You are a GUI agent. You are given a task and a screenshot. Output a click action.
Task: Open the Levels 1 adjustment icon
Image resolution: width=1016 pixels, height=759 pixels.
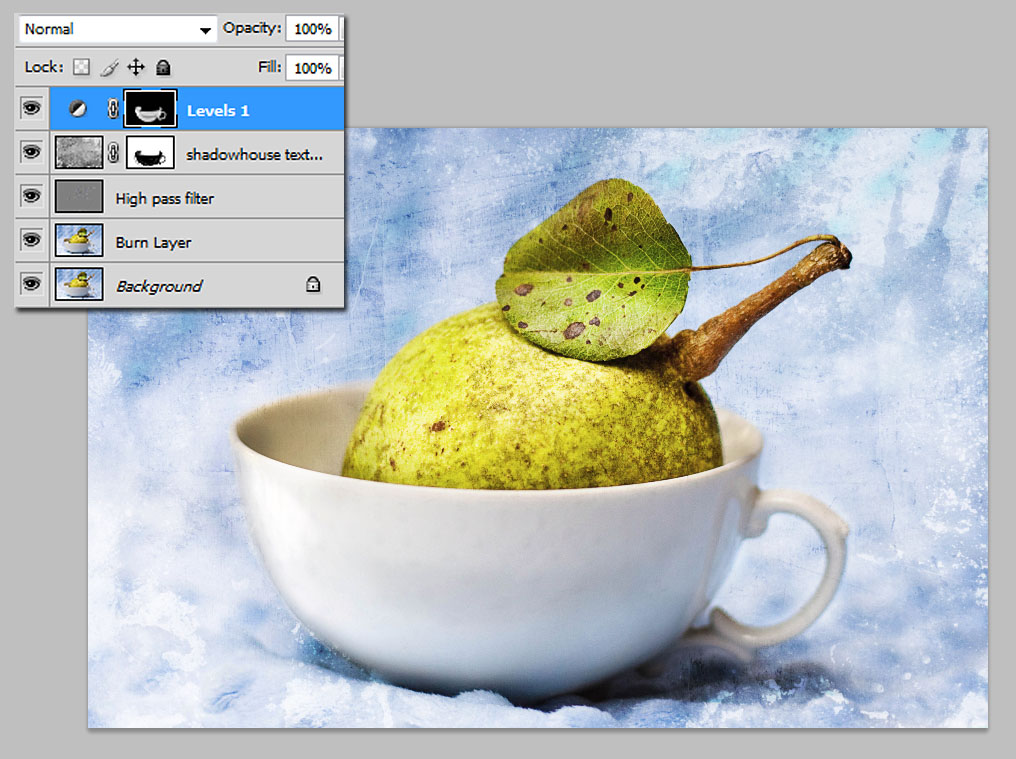coord(79,109)
